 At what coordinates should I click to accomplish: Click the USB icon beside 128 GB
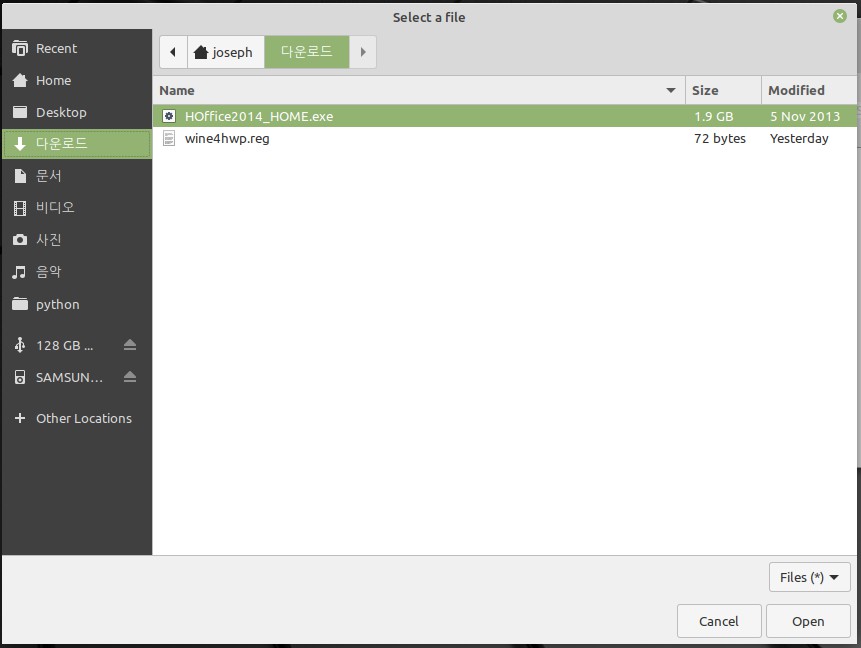(x=20, y=345)
